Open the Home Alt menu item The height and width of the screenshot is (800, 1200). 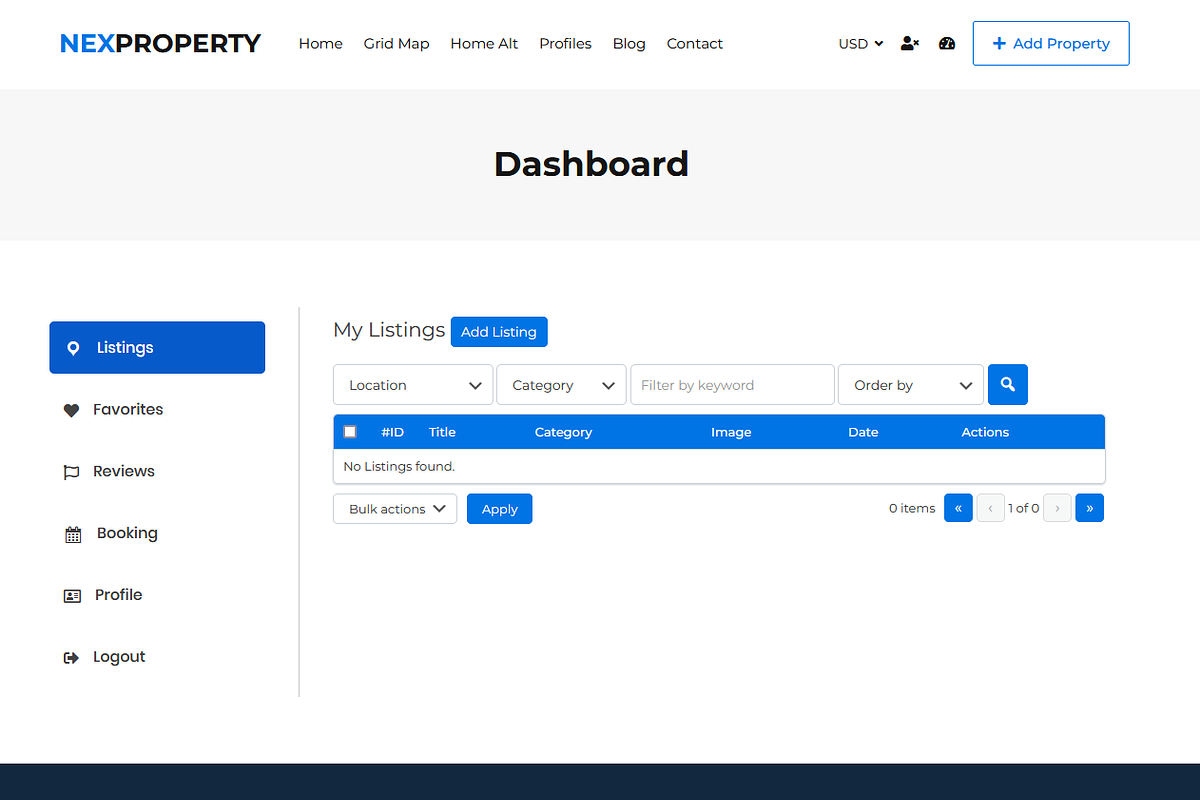pos(484,43)
